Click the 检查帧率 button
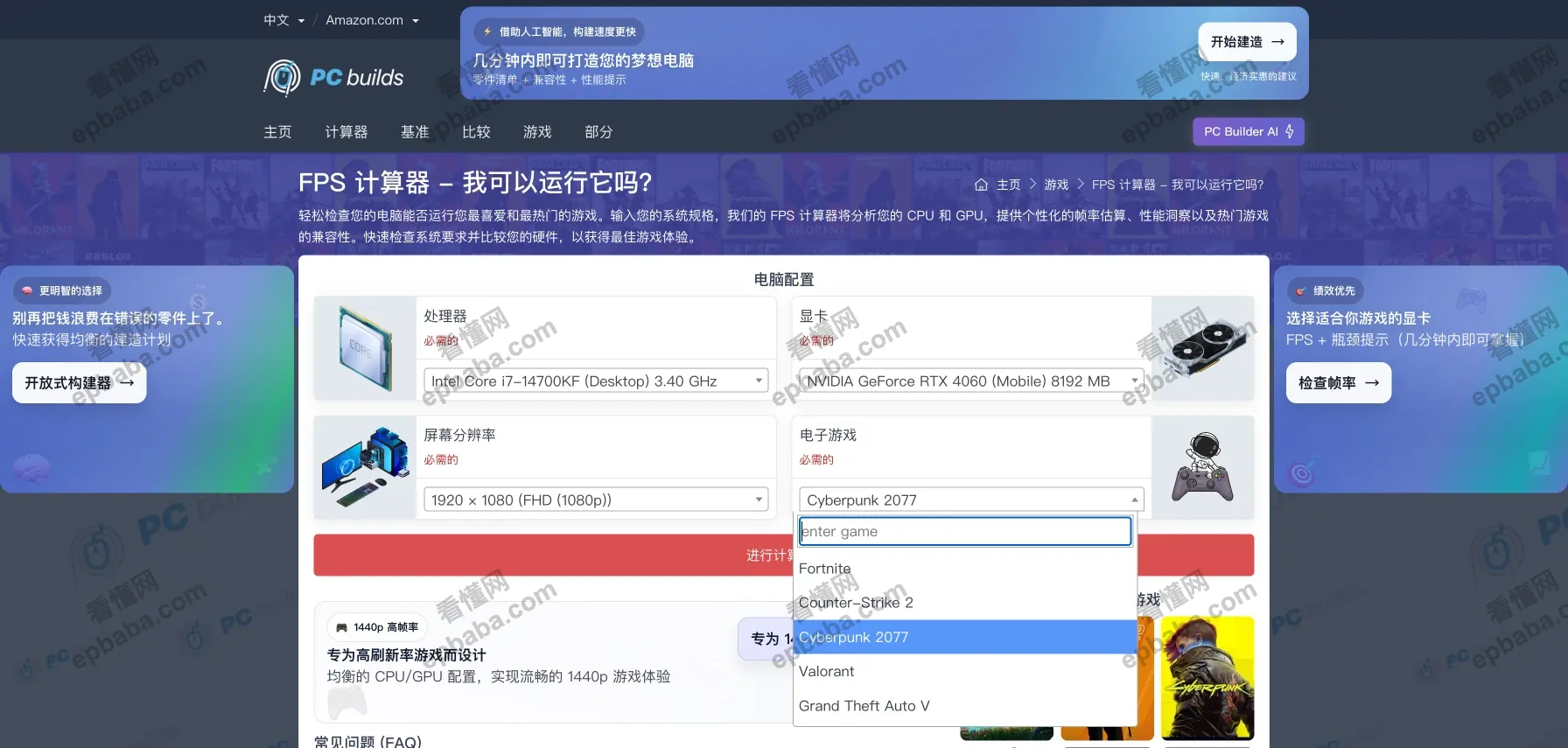1568x748 pixels. point(1339,383)
